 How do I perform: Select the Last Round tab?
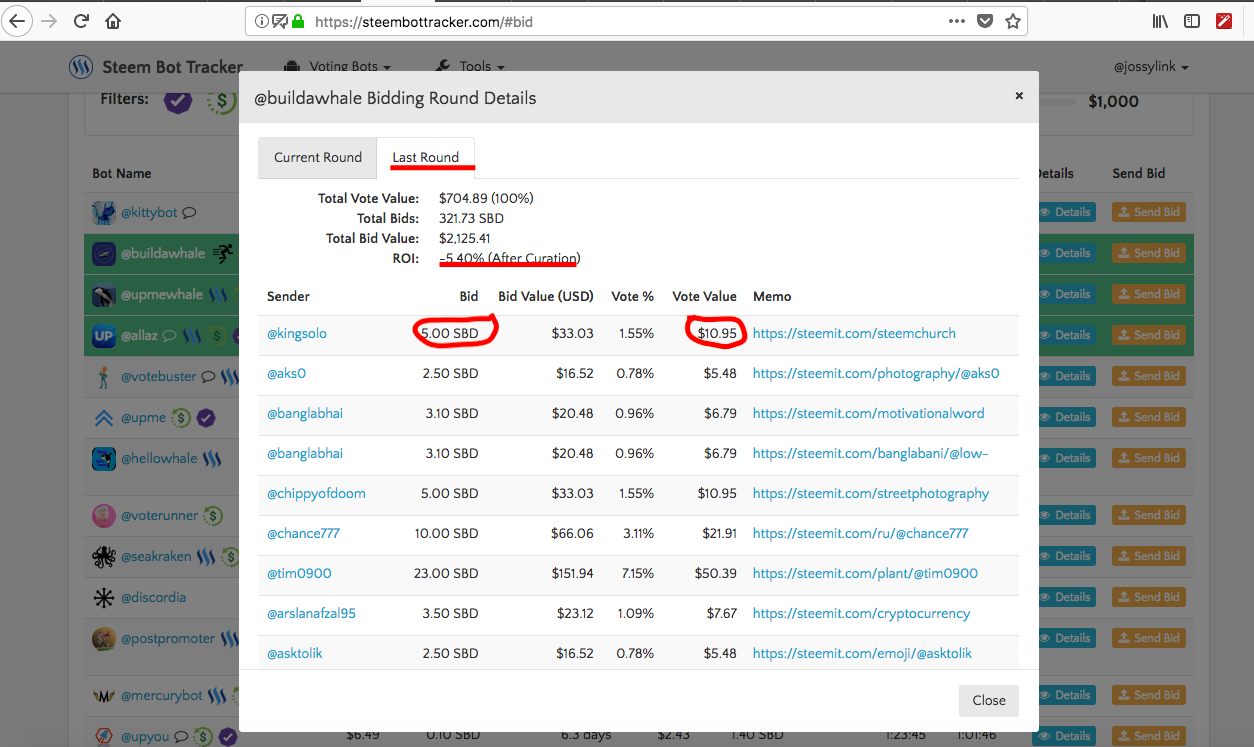pyautogui.click(x=426, y=158)
